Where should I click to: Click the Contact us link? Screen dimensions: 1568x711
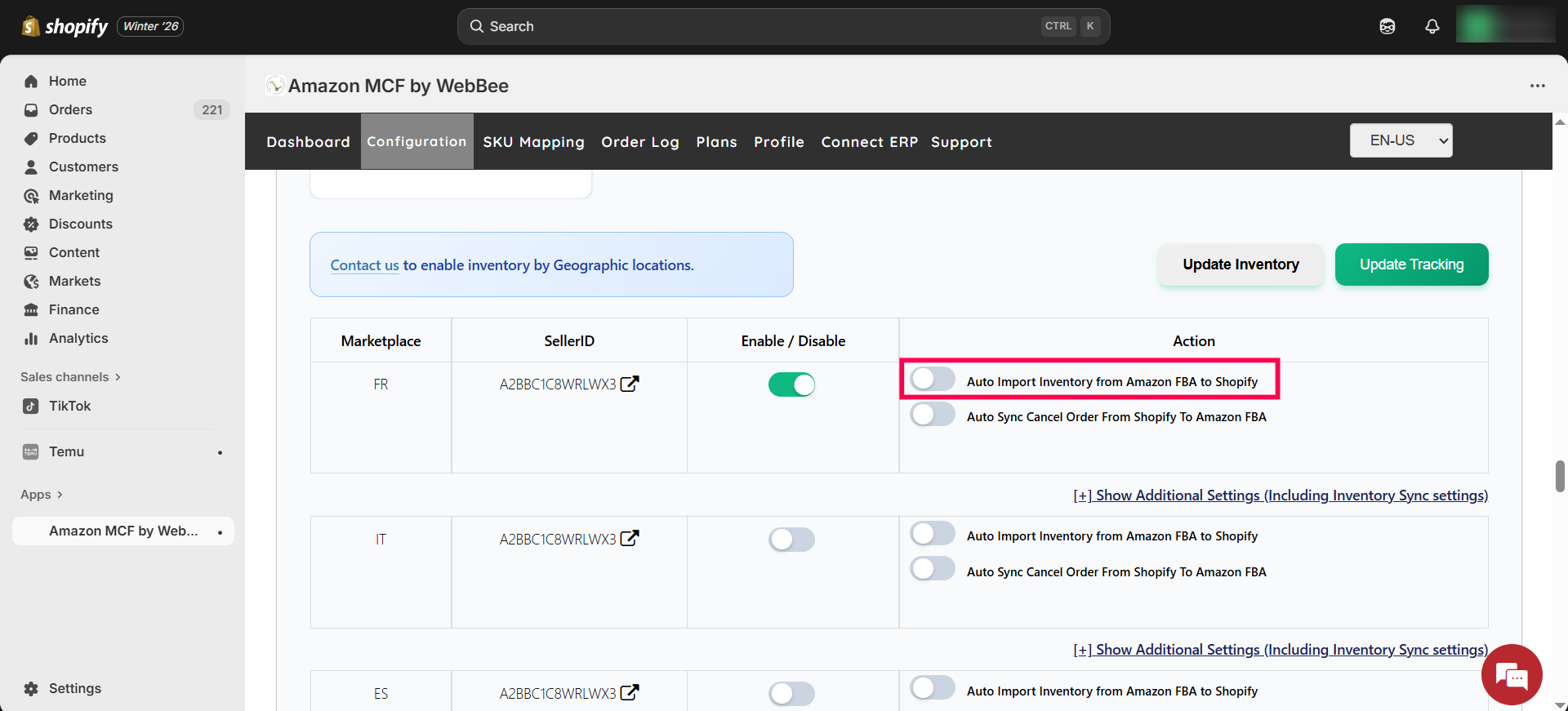point(364,265)
